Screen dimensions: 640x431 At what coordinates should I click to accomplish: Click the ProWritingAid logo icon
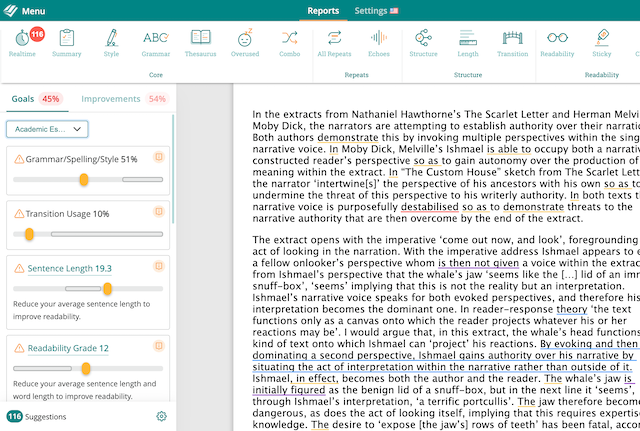pos(10,11)
